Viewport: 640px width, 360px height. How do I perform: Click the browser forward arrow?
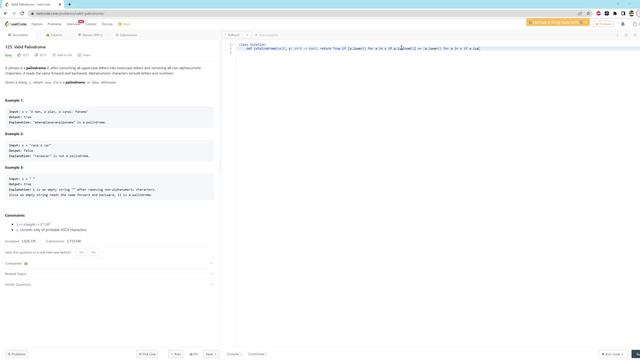[13, 13]
